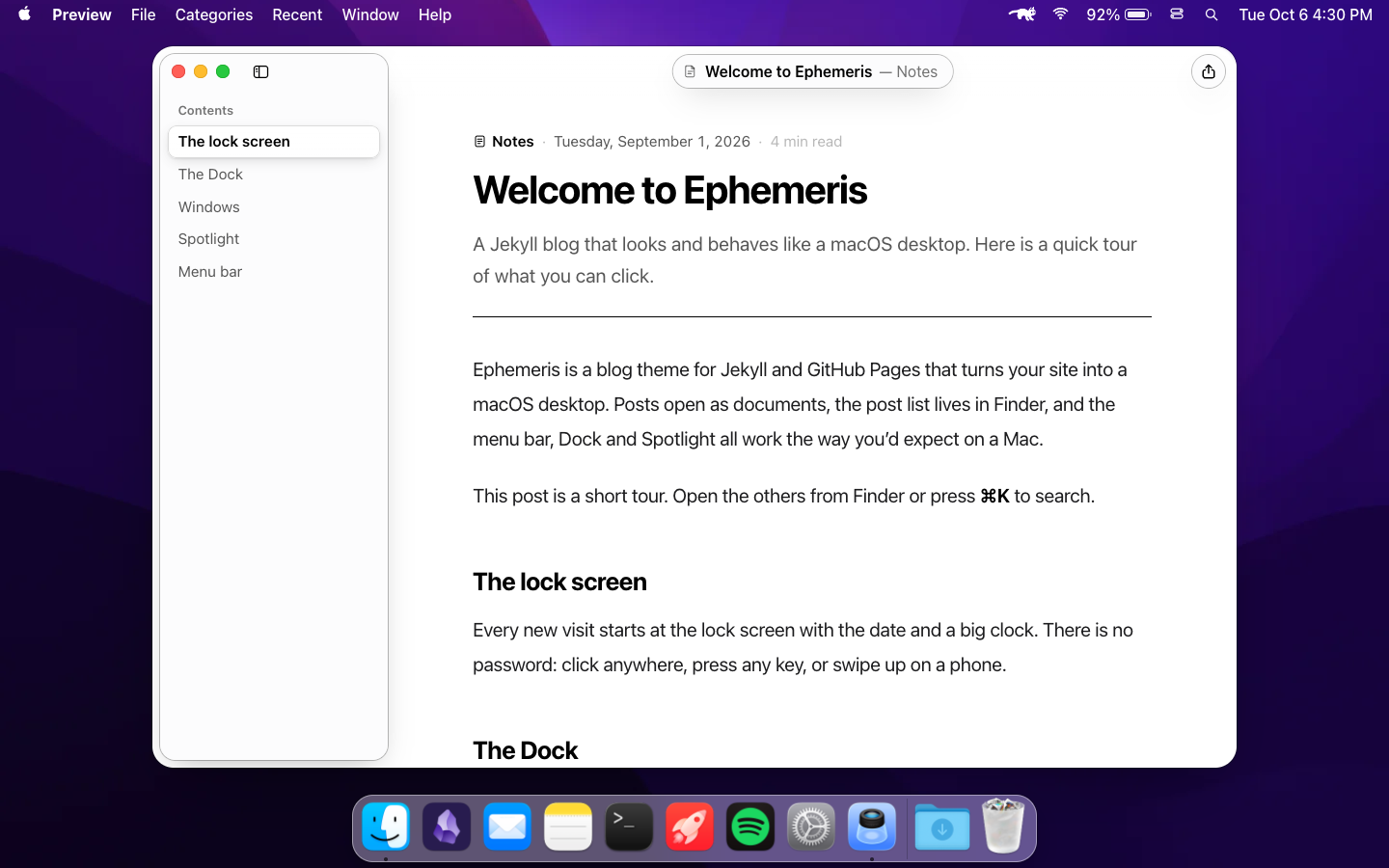
Task: Open Spotify from the Dock
Action: point(750,827)
